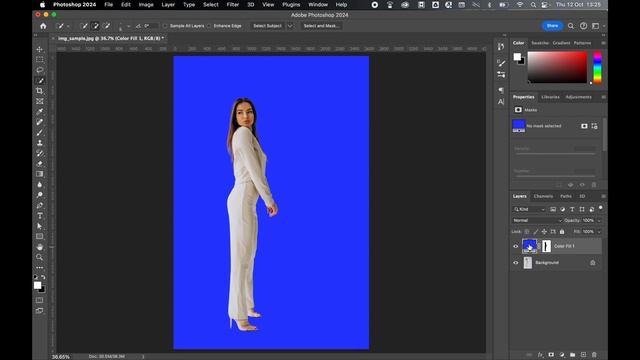640x360 pixels.
Task: Toggle lock all padlock icon
Action: pos(562,231)
